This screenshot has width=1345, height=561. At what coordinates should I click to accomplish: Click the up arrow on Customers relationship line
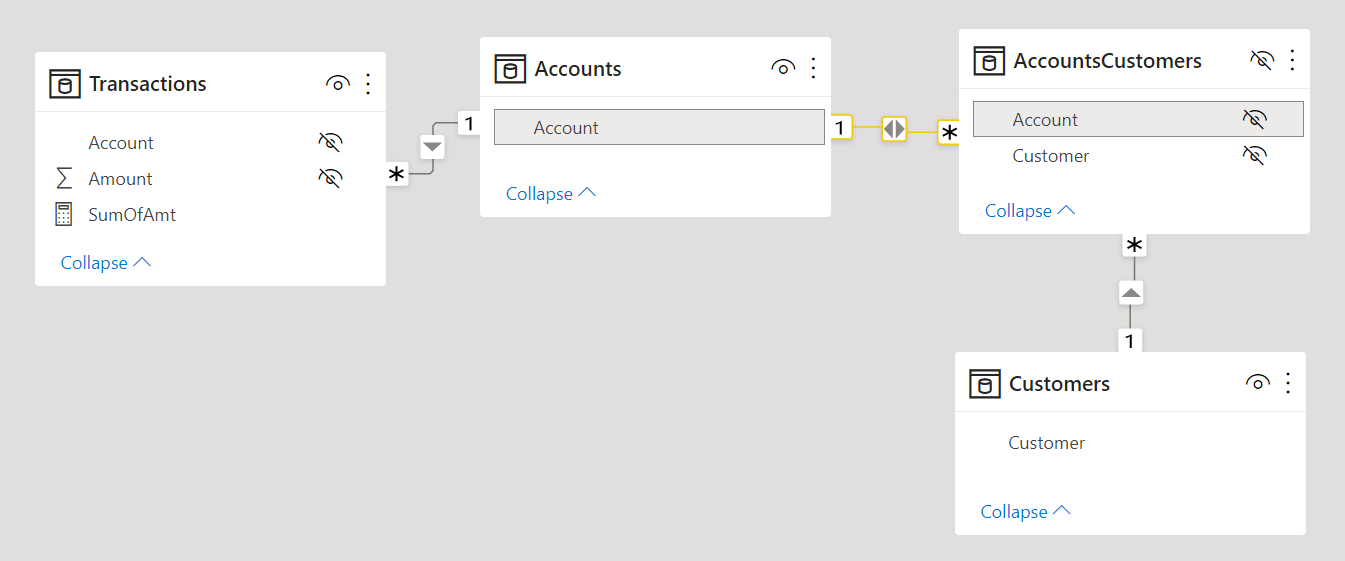[x=1131, y=293]
